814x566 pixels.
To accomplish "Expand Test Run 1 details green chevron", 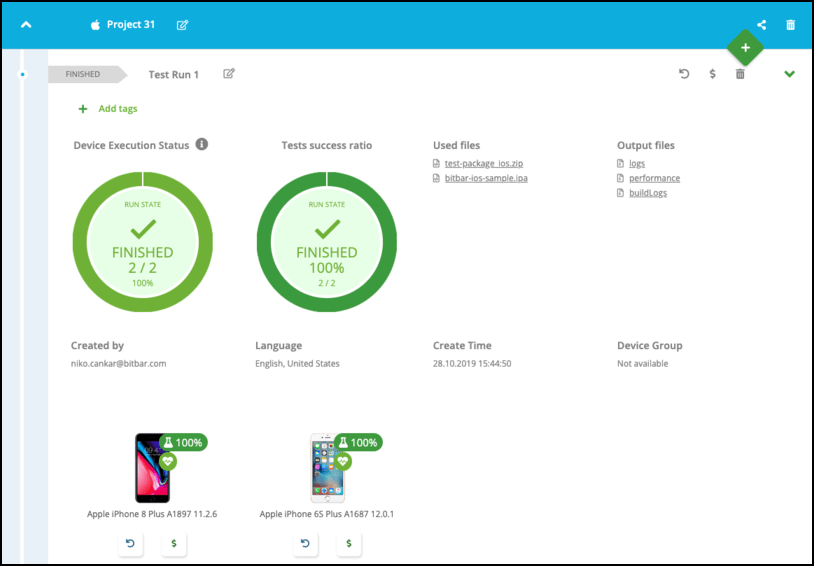I will click(x=790, y=74).
